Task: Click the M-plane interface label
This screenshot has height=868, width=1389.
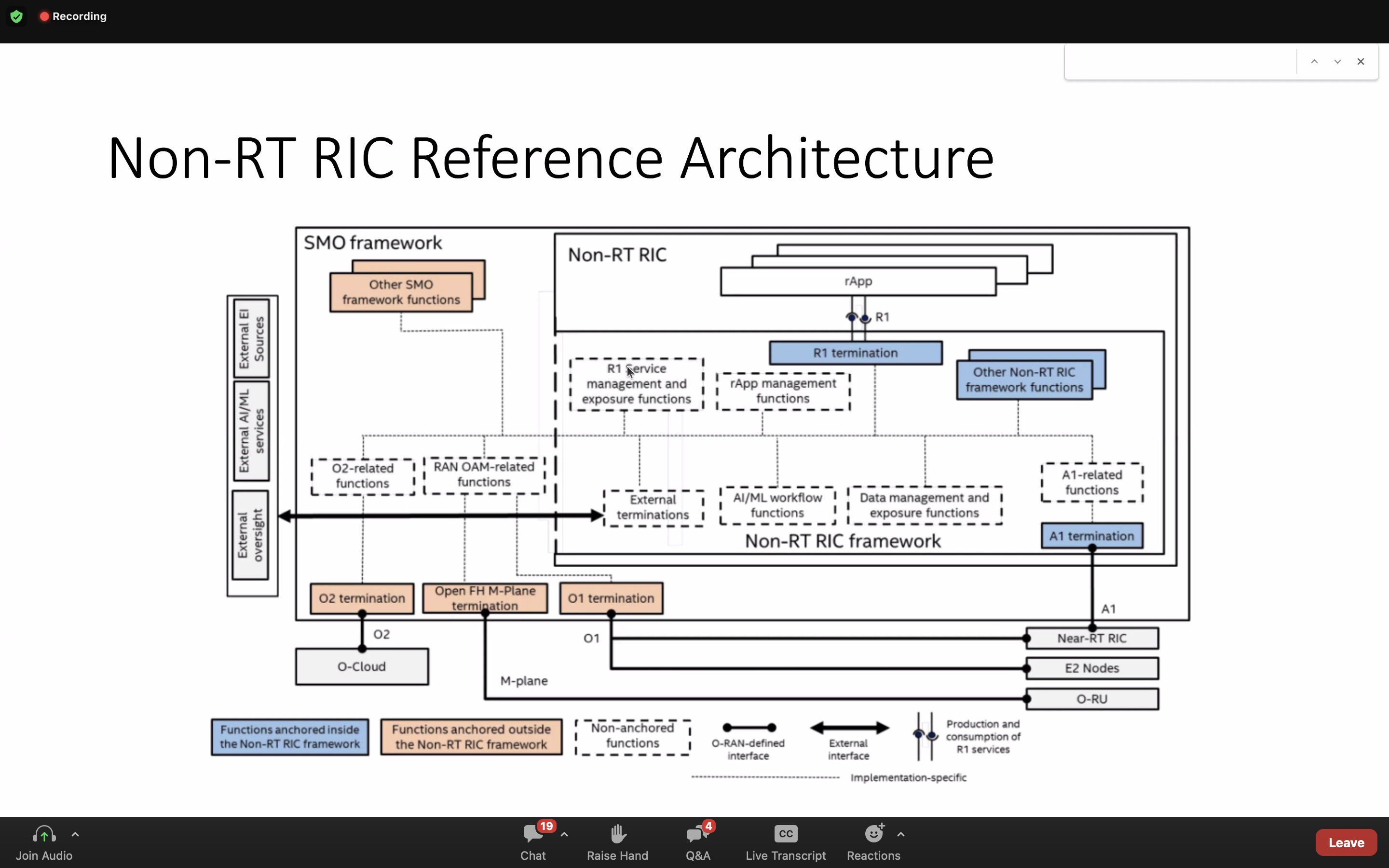Action: point(523,681)
